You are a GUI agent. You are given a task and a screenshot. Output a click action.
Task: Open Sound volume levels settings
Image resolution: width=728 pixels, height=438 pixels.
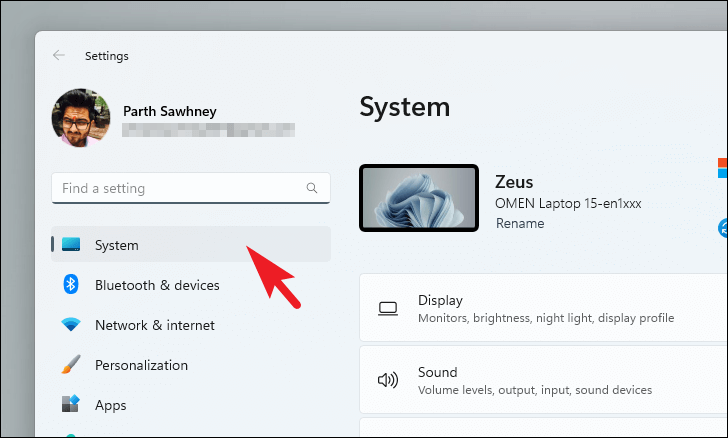(543, 380)
